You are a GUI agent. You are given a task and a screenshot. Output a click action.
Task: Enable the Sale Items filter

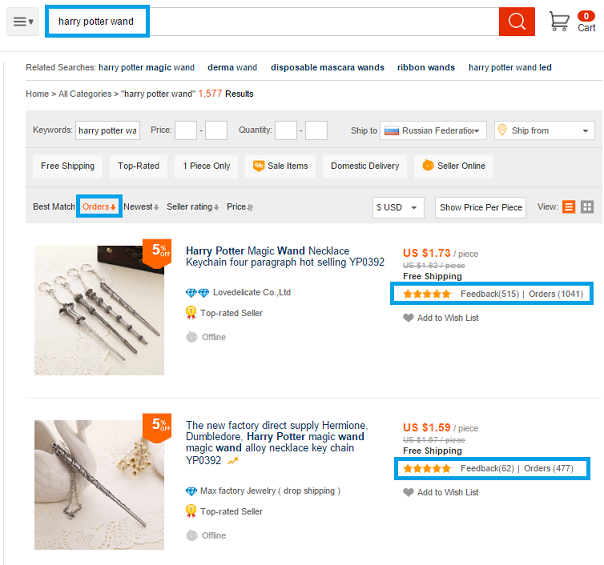(x=281, y=166)
